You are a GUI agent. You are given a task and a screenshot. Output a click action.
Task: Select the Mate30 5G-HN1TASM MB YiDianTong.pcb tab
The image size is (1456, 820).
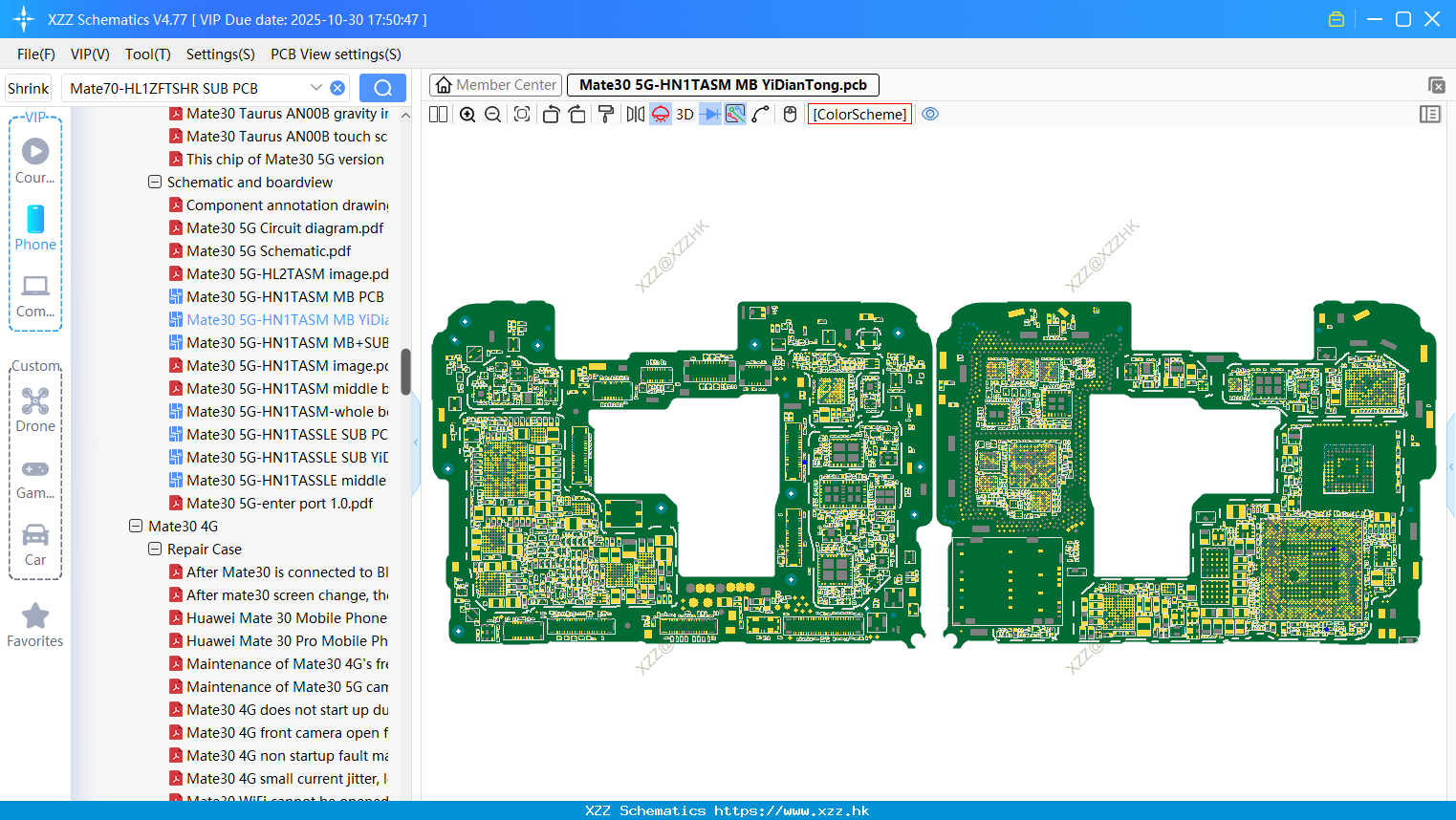point(723,85)
